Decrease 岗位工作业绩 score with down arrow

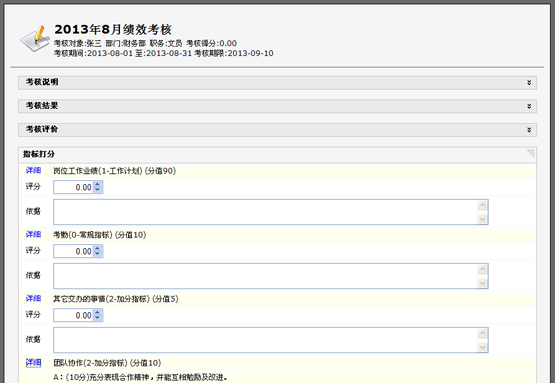pos(98,190)
